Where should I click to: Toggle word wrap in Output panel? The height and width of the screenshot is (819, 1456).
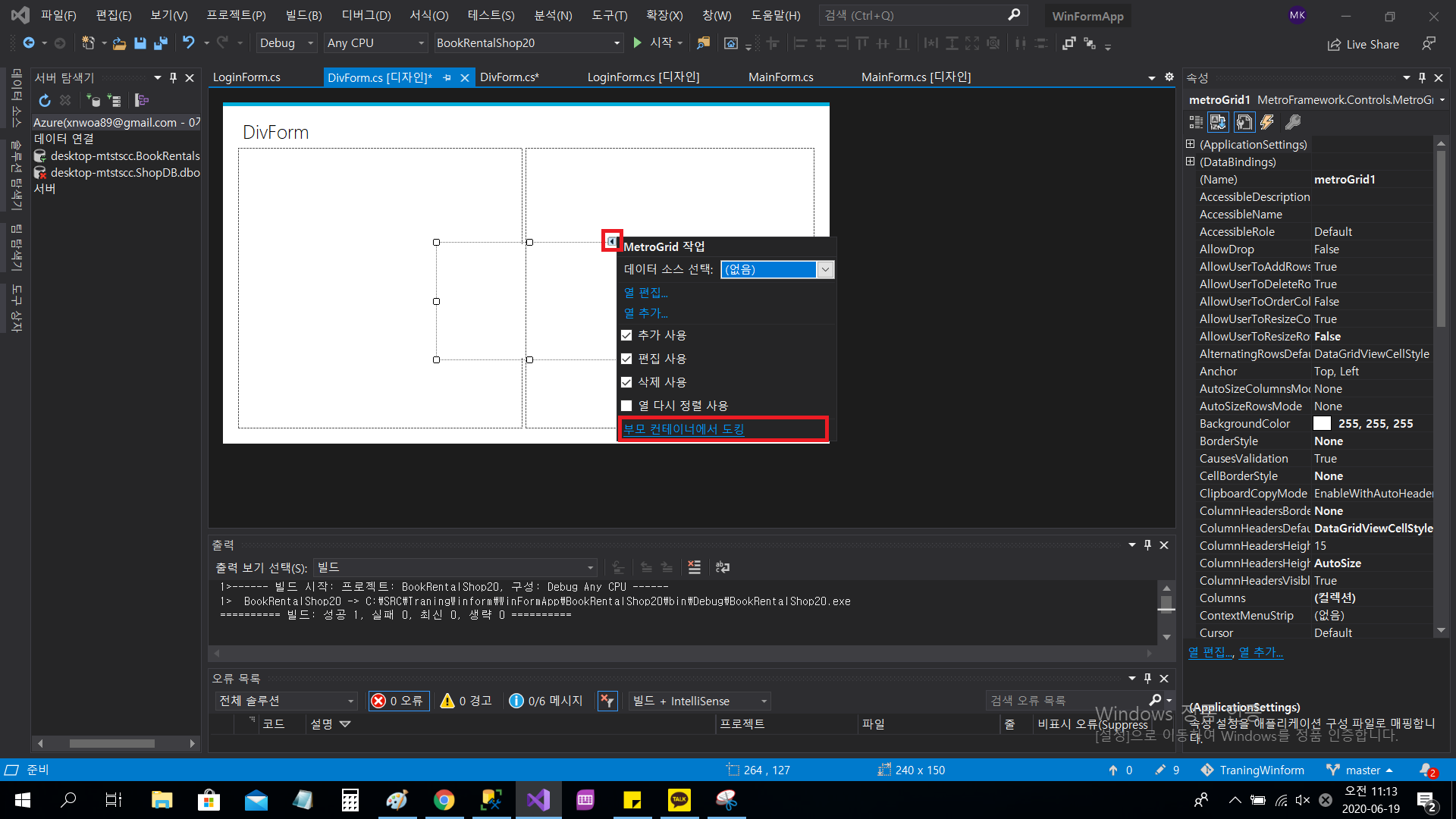tap(723, 567)
